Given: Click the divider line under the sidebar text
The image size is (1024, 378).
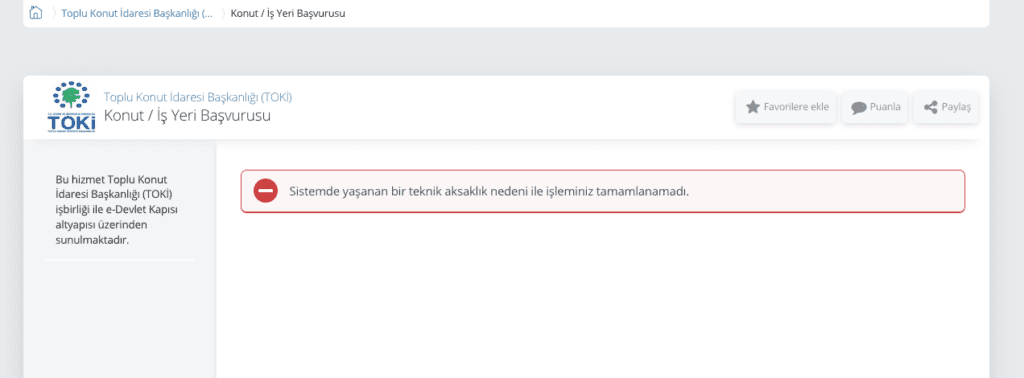Looking at the screenshot, I should coord(120,260).
